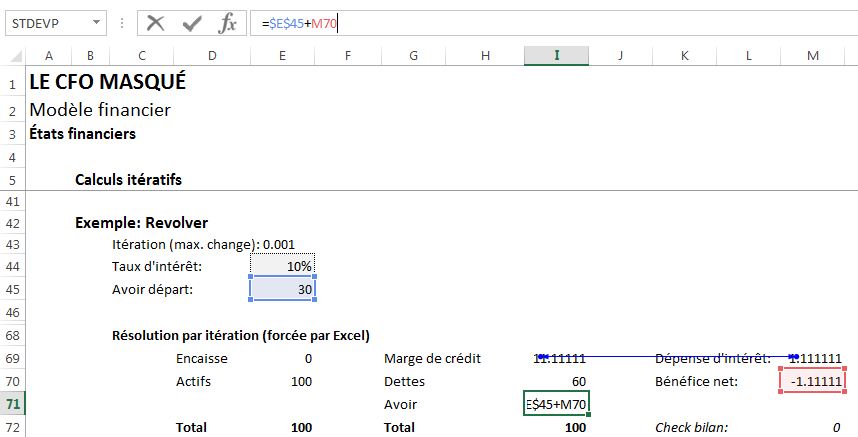Select column C header
Screen dimensions: 858x437
click(142, 55)
